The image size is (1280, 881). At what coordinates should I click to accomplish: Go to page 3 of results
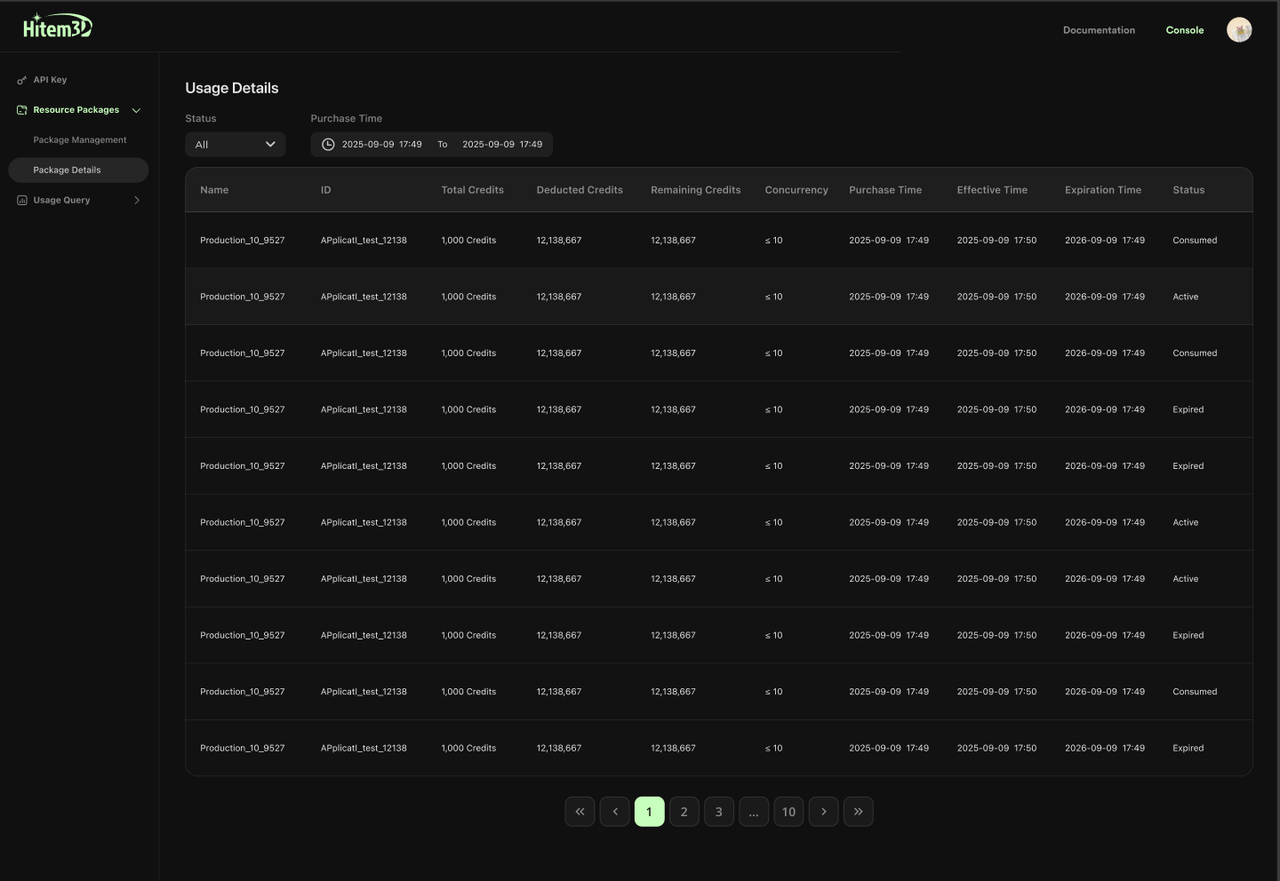[x=719, y=811]
